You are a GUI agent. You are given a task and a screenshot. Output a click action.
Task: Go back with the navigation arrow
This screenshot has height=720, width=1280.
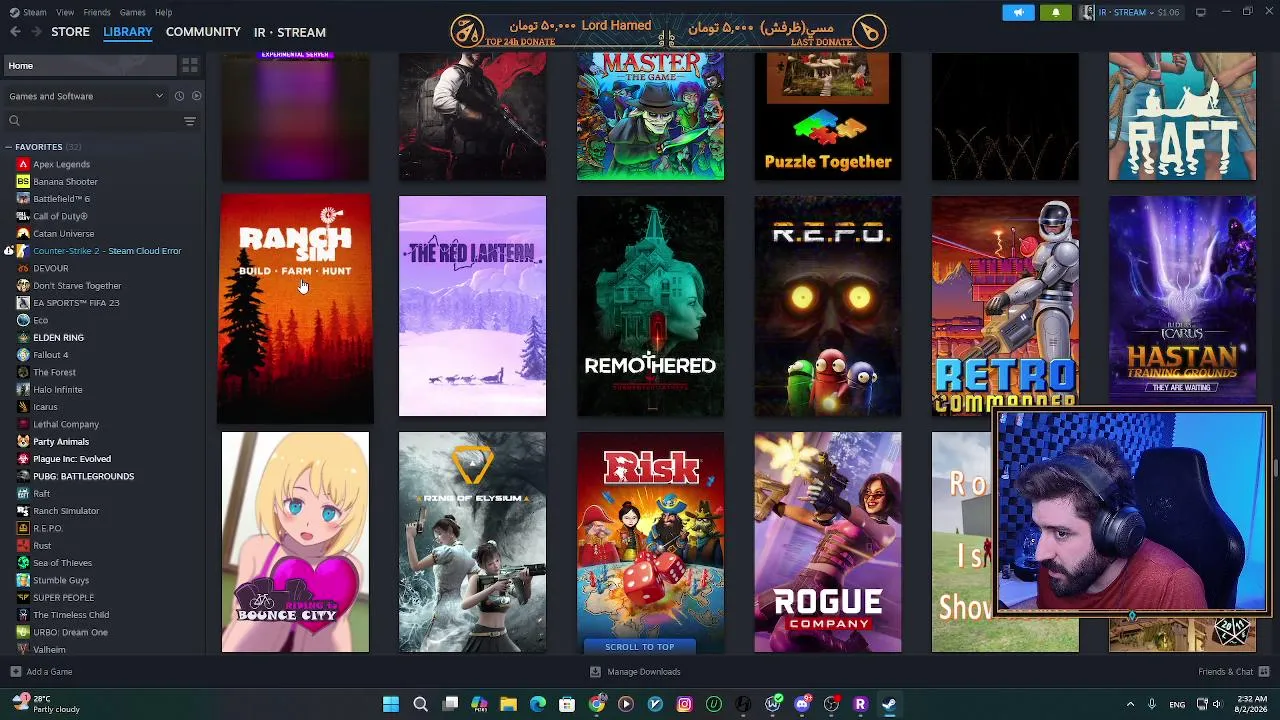click(15, 32)
